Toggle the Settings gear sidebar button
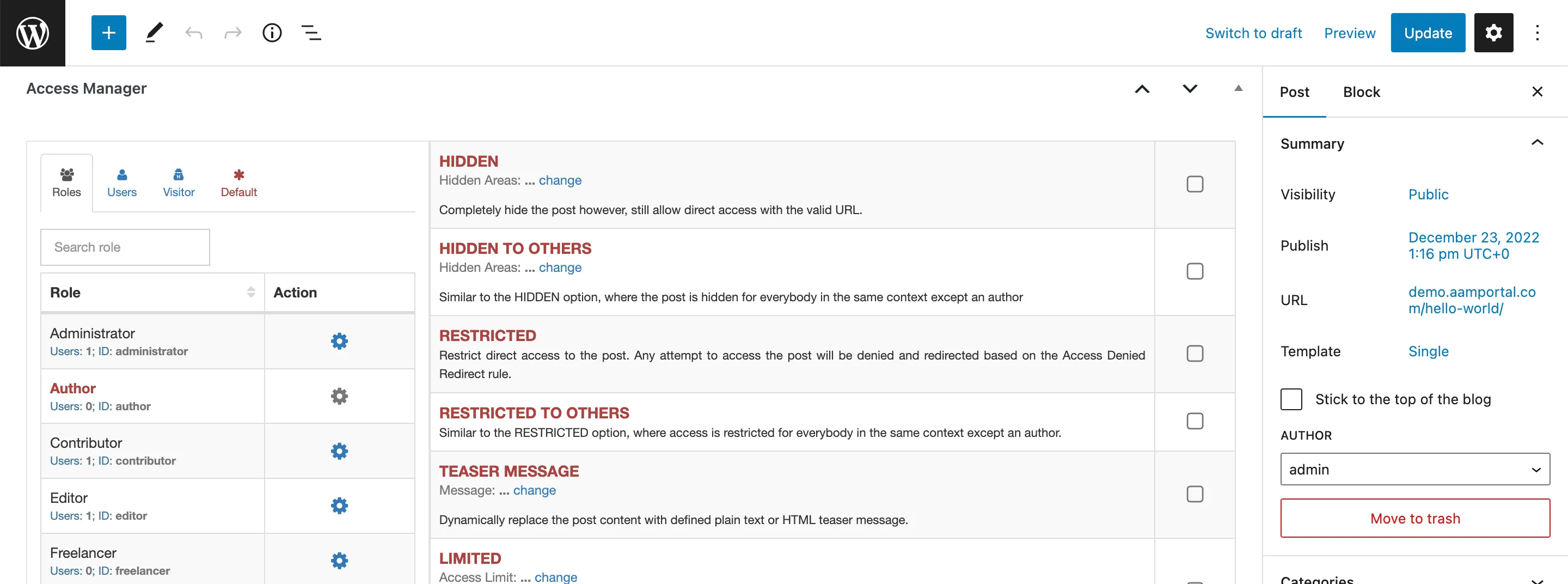This screenshot has height=584, width=1568. (1493, 33)
